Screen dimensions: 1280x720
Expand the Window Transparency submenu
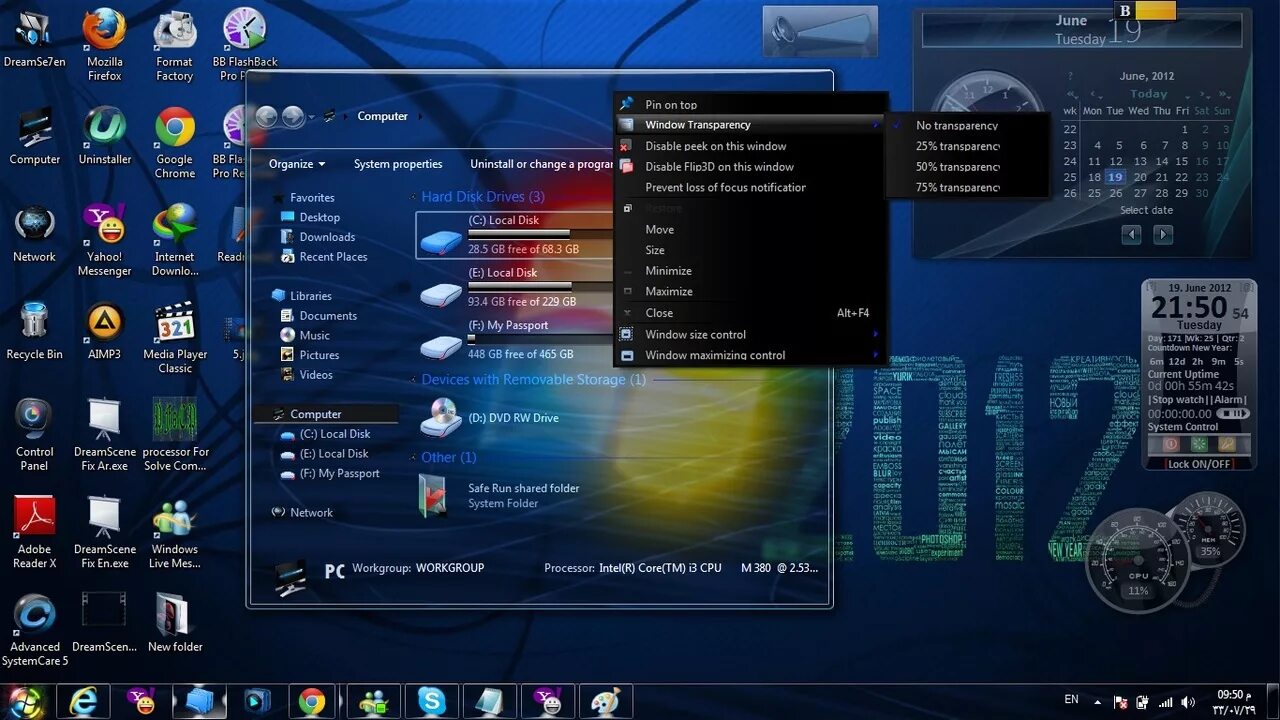[x=750, y=125]
